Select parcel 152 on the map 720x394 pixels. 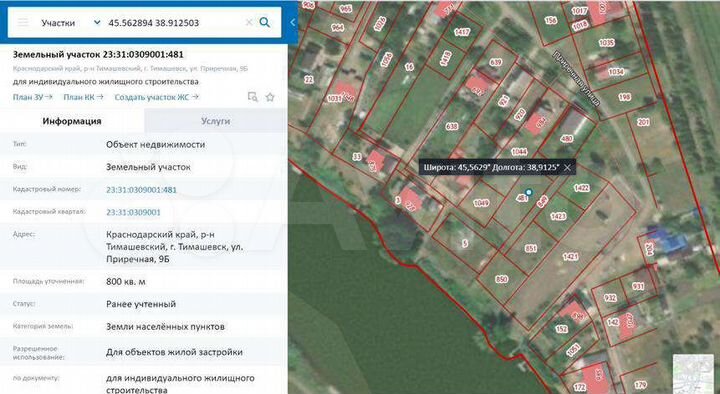(x=562, y=329)
